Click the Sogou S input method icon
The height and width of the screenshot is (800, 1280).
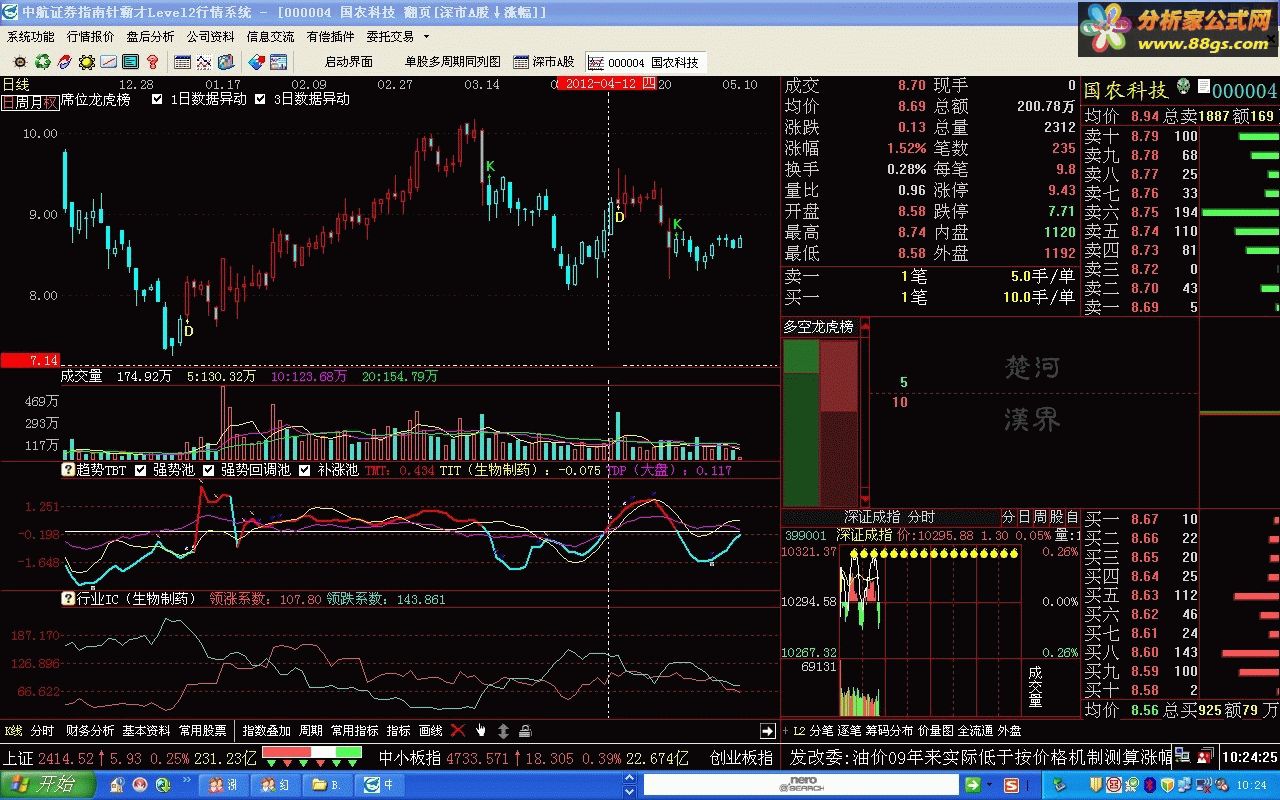click(1010, 785)
